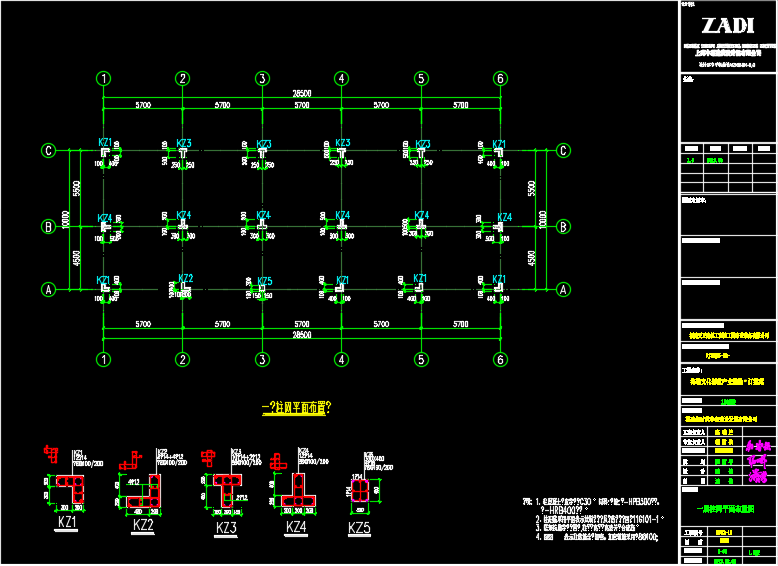Viewport: 778px width, 566px height.
Task: Select the 5500 dimension left of the plan
Action: tap(76, 189)
